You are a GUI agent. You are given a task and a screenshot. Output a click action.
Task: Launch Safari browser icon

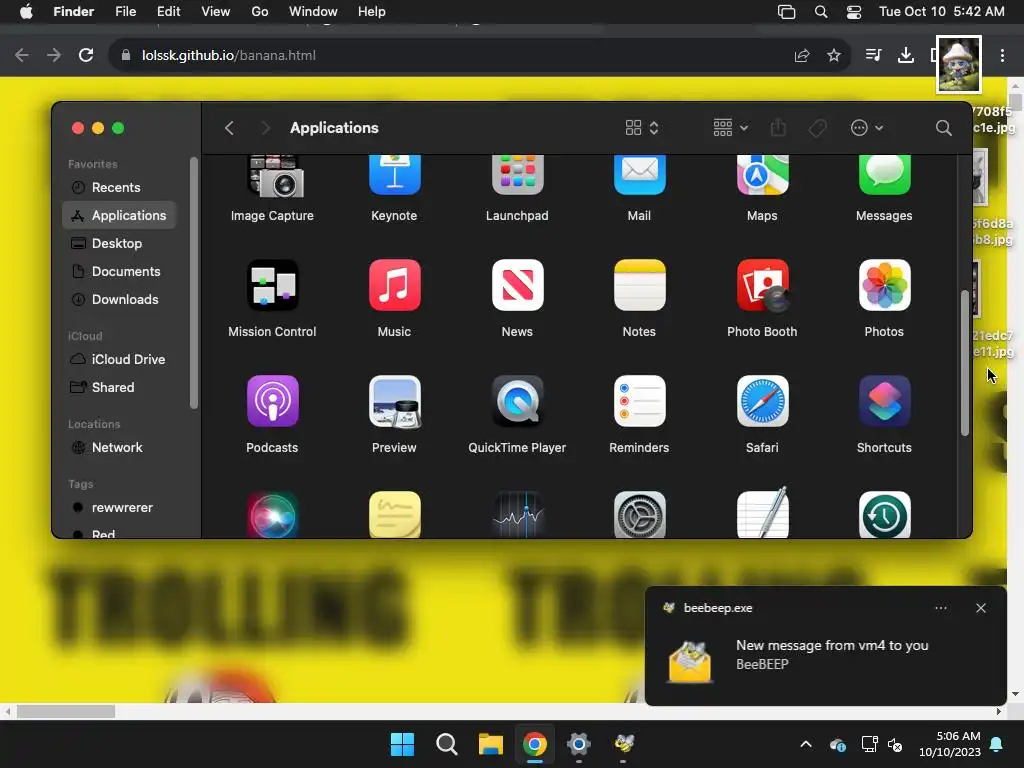coord(762,401)
